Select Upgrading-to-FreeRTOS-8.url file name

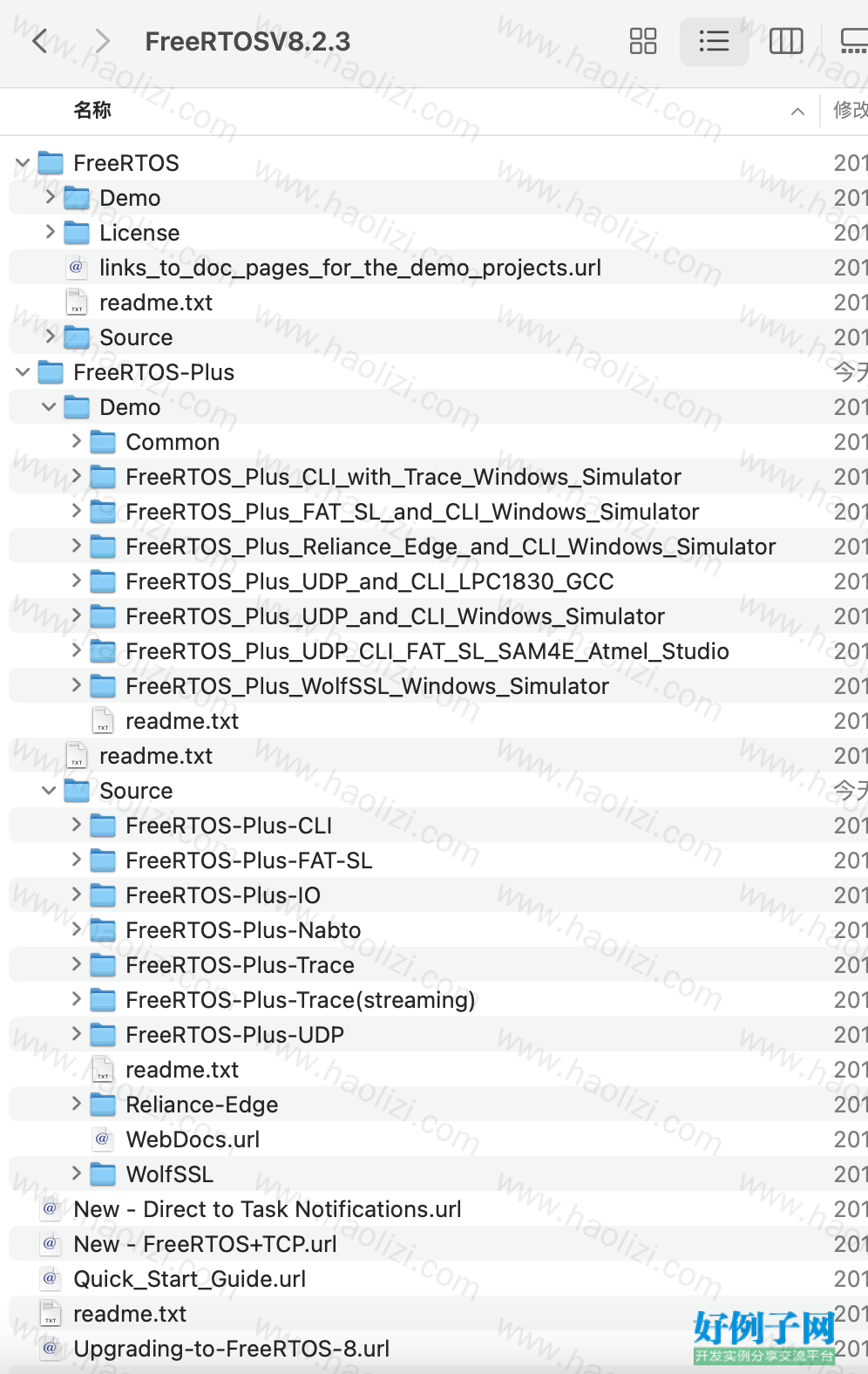pyautogui.click(x=231, y=1349)
